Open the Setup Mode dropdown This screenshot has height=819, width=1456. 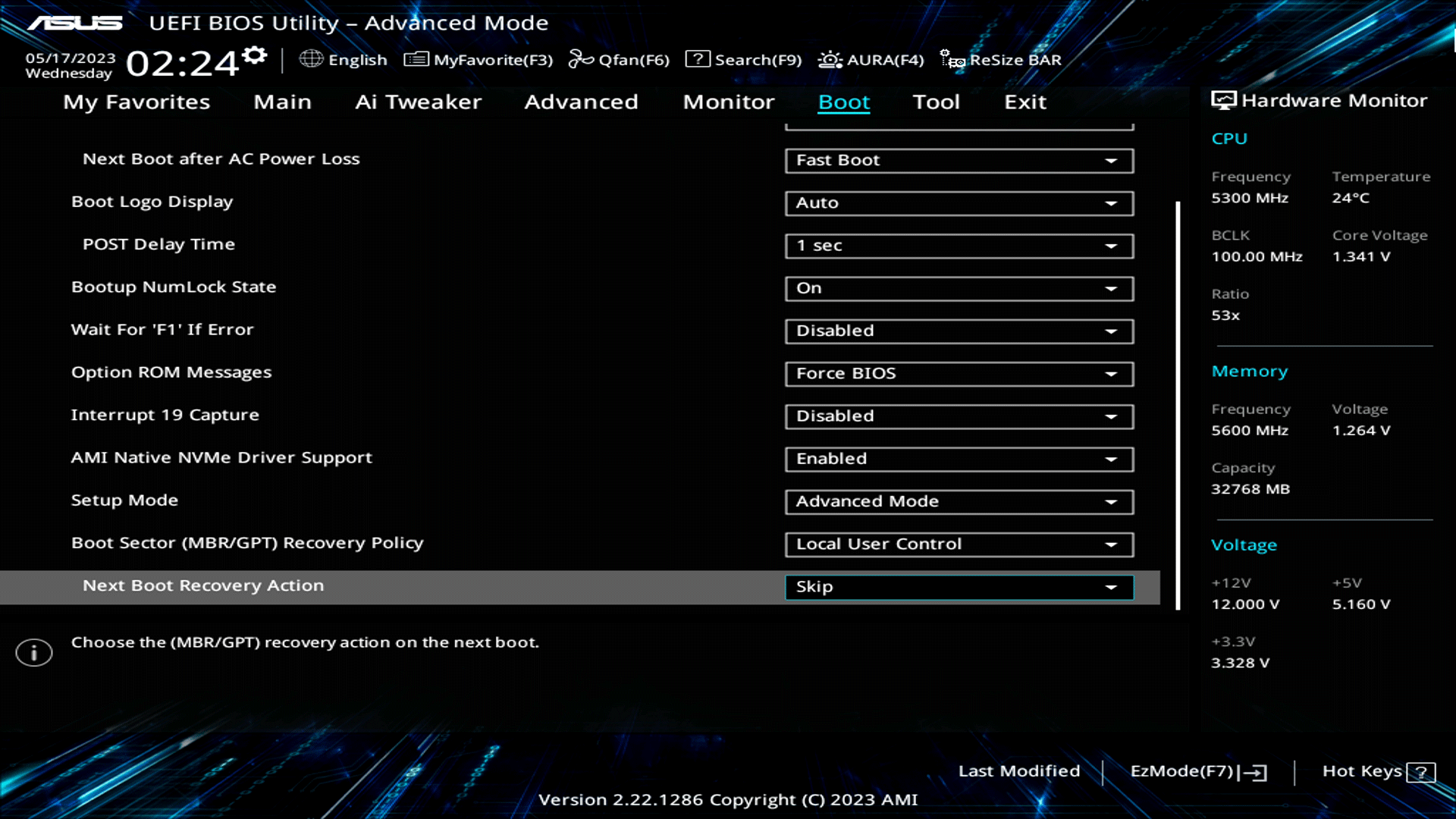coord(959,501)
